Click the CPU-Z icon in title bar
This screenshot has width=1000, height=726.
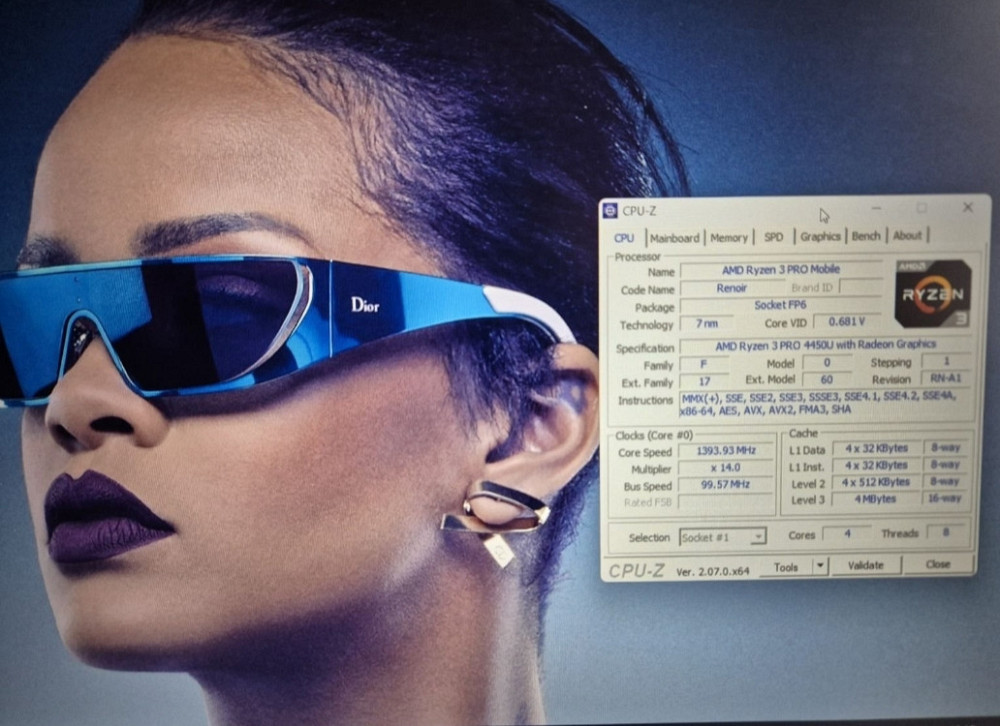click(x=610, y=210)
